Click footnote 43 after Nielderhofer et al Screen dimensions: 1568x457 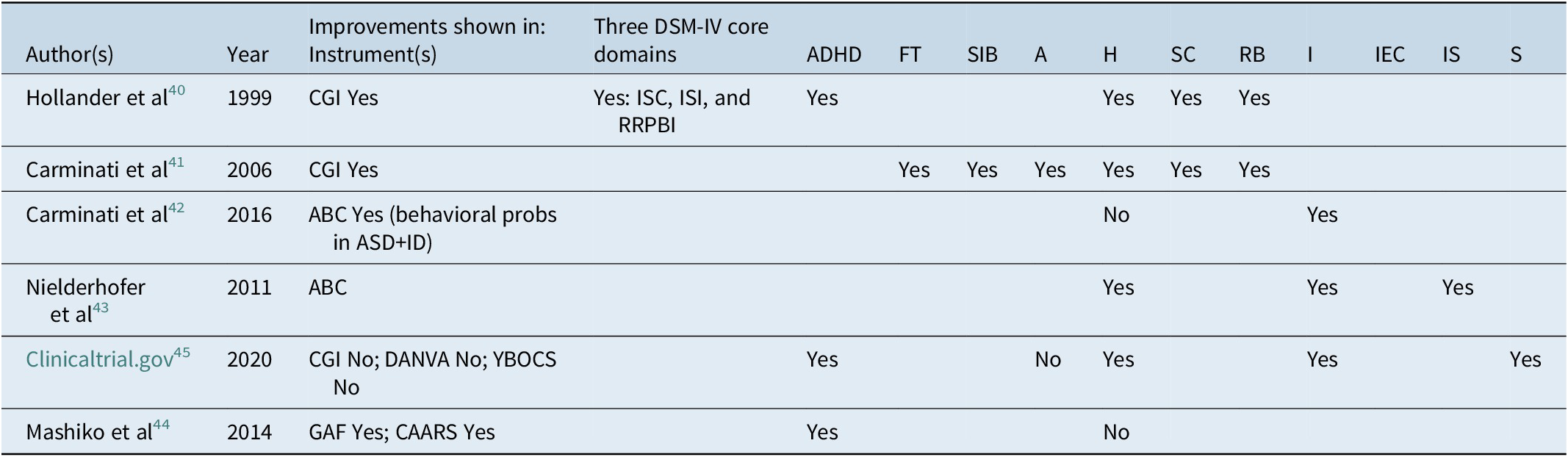[100, 308]
